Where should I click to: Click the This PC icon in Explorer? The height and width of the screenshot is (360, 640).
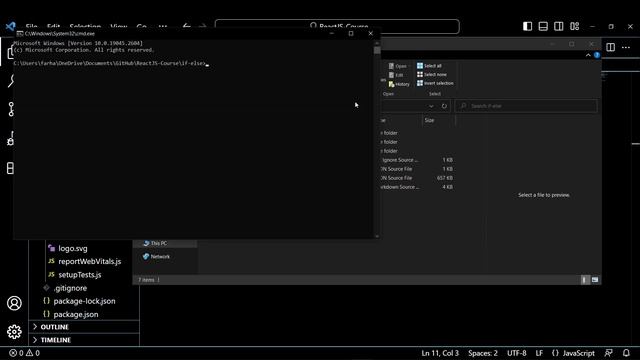pyautogui.click(x=146, y=243)
